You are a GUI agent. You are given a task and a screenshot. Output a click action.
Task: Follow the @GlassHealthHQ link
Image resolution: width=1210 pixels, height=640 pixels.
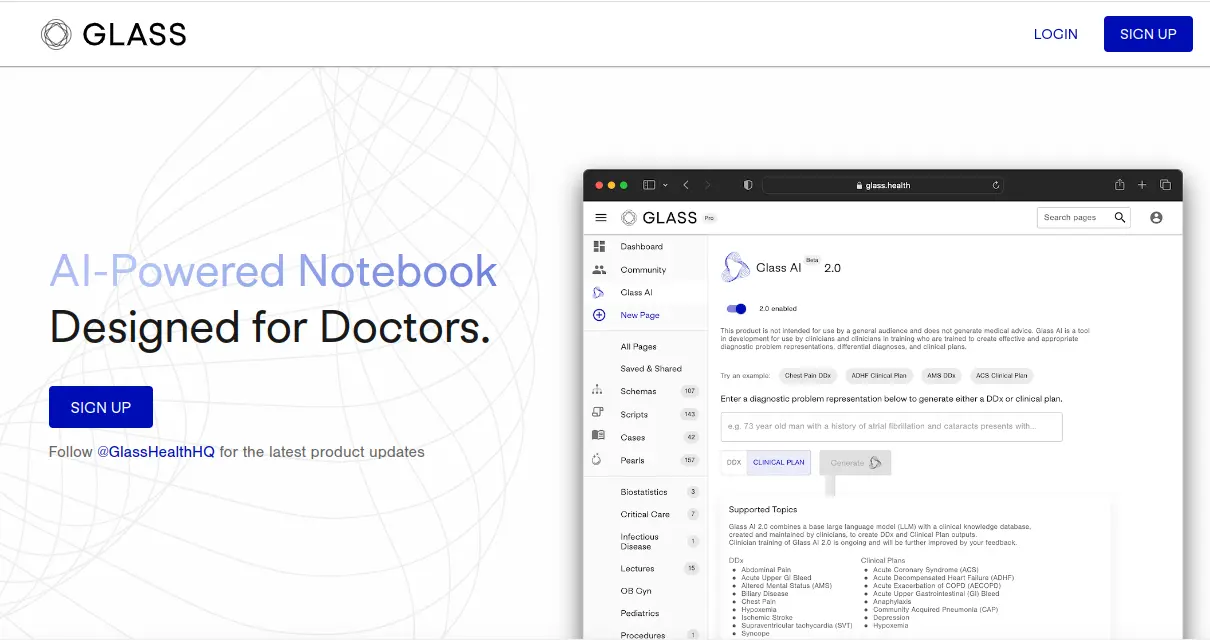coord(156,452)
